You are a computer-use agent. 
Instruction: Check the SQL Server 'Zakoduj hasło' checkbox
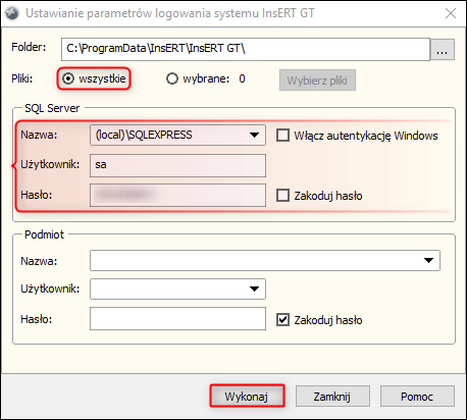[x=283, y=195]
